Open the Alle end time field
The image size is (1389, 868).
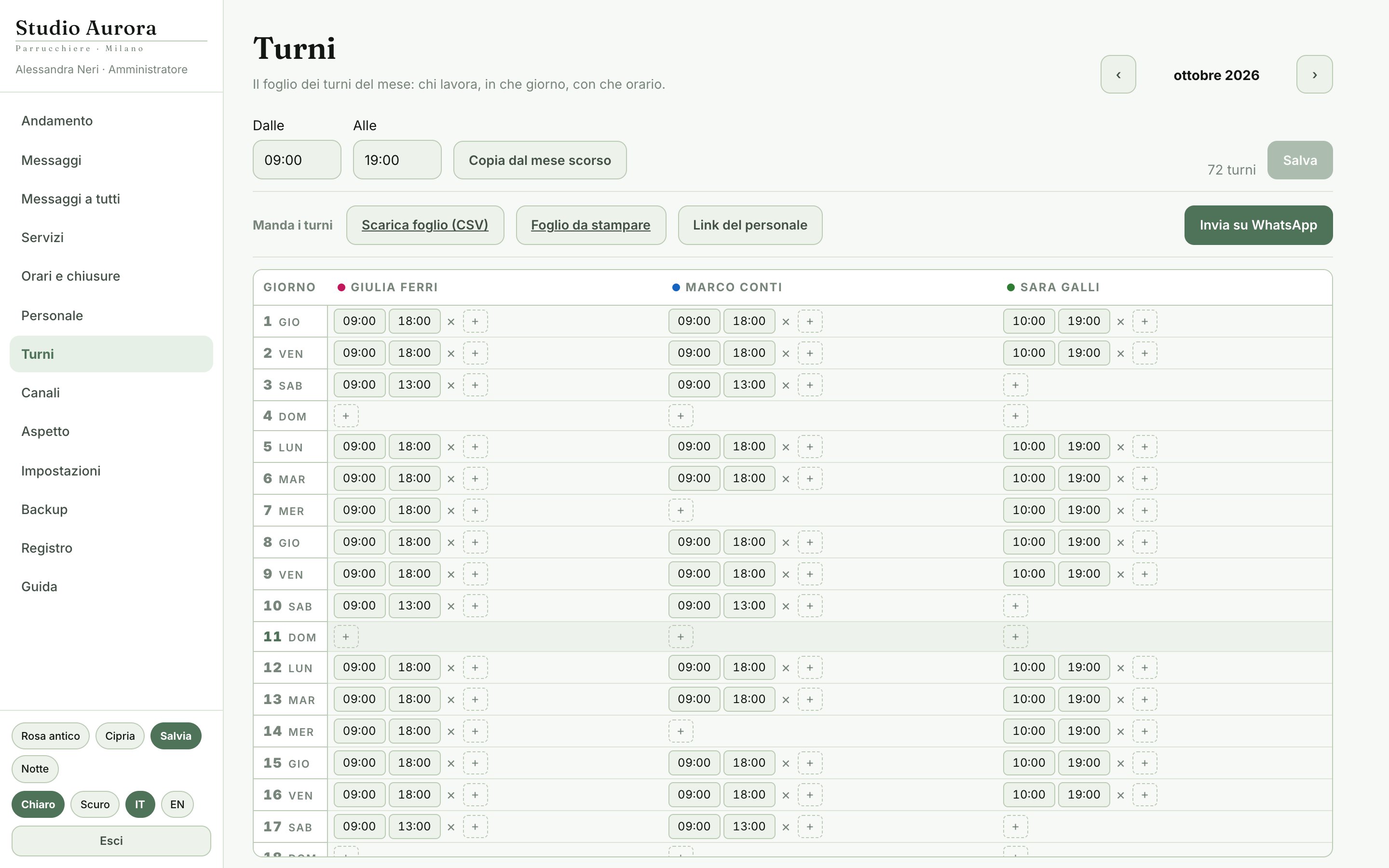[x=397, y=160]
